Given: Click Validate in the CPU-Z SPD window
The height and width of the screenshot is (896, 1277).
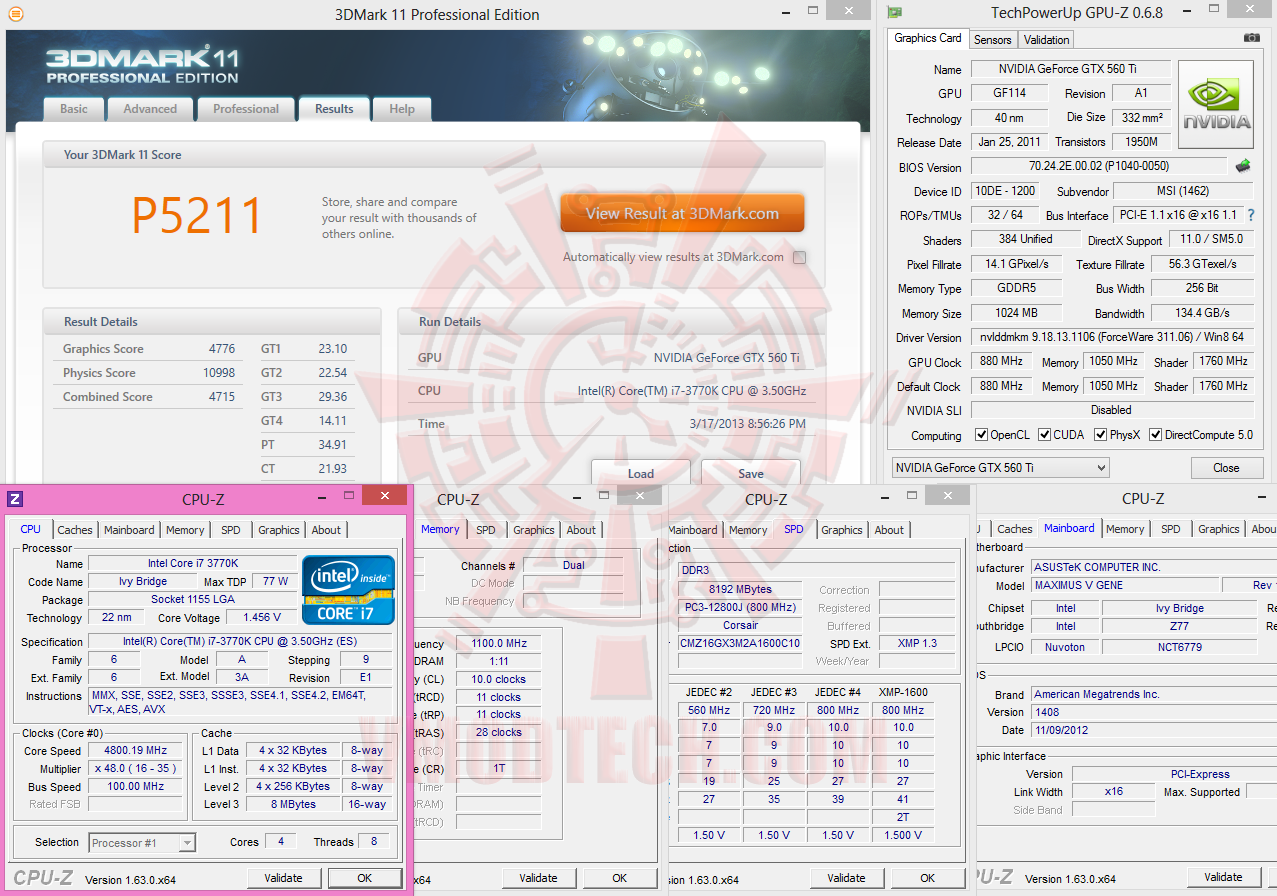Looking at the screenshot, I should pos(846,878).
